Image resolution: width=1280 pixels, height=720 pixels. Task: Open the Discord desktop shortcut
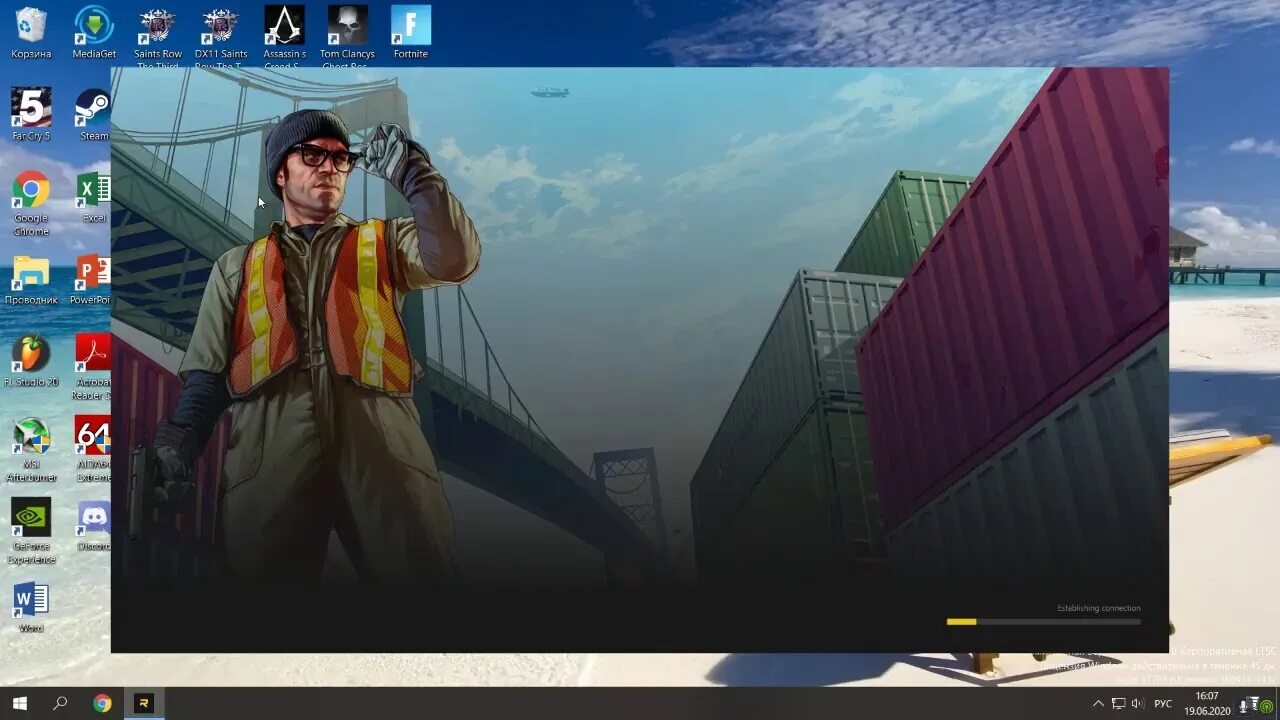[x=93, y=526]
